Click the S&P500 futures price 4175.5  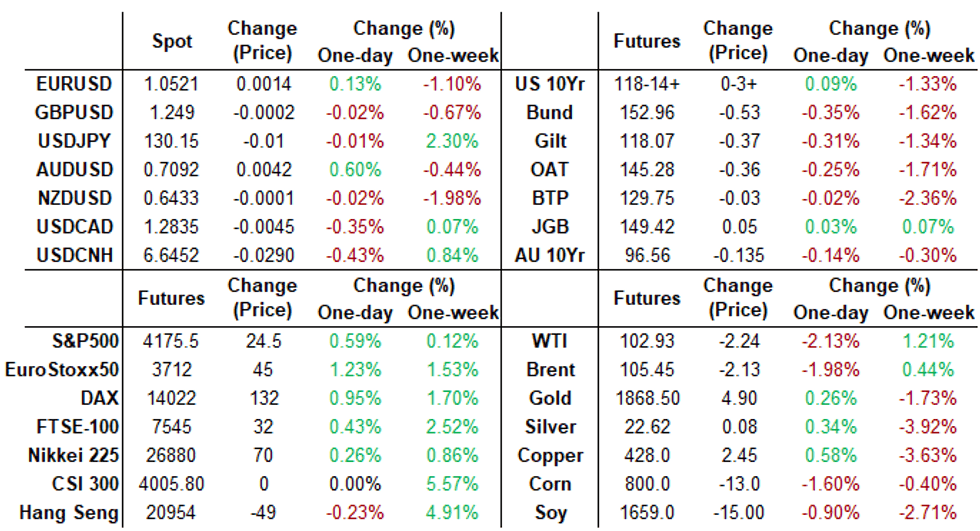coord(171,341)
